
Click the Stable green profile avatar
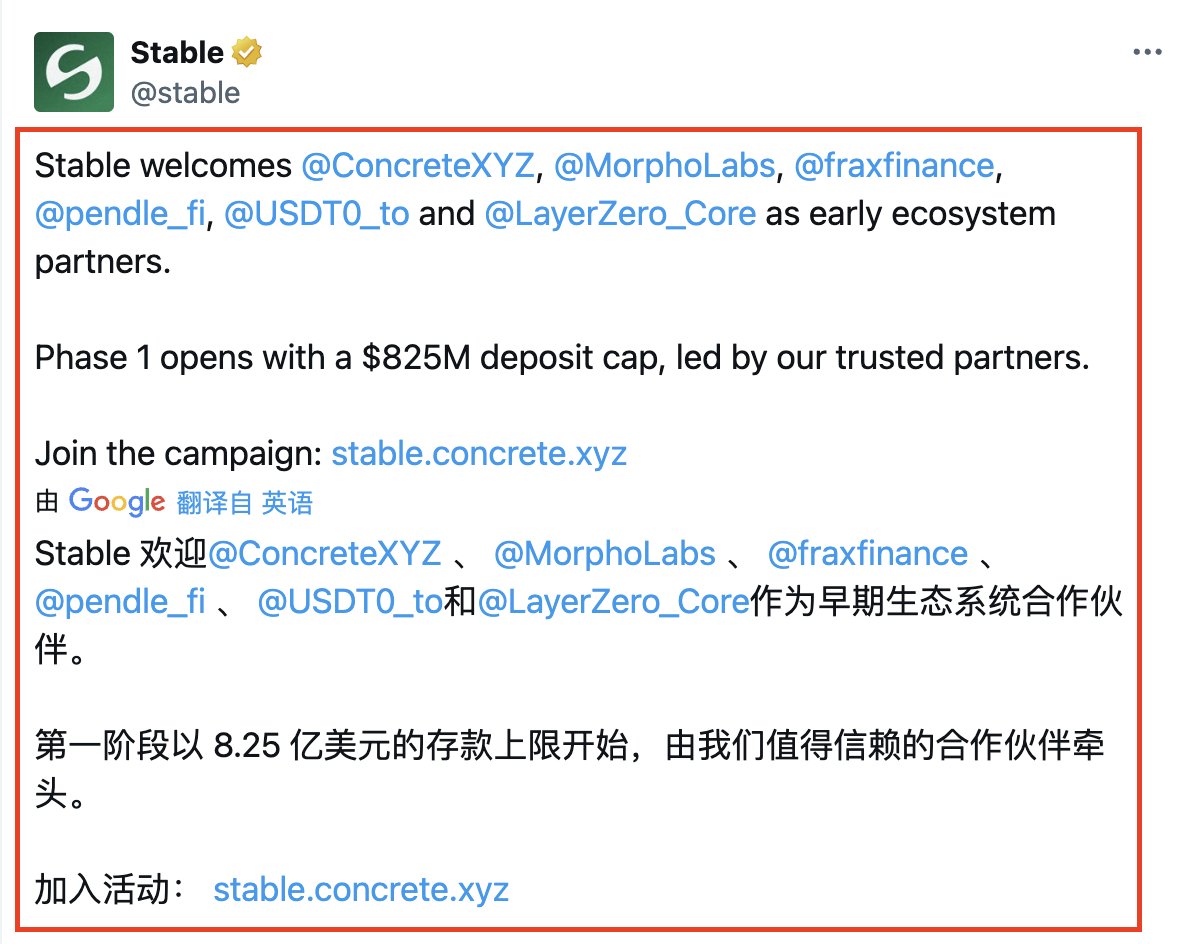(73, 72)
